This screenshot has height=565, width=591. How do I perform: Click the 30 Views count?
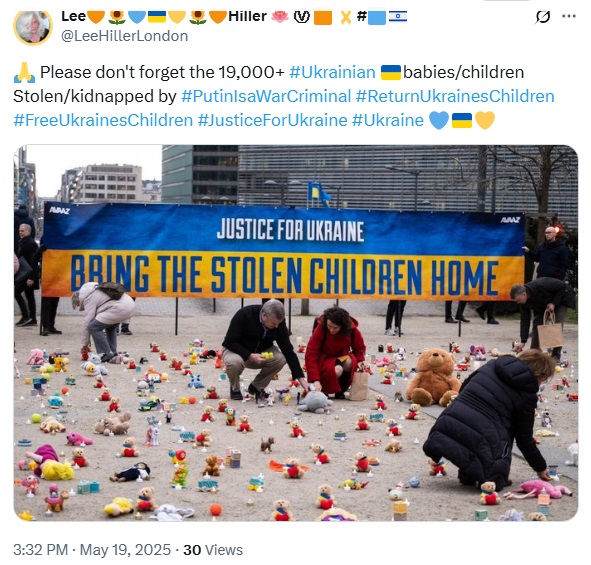(x=213, y=550)
